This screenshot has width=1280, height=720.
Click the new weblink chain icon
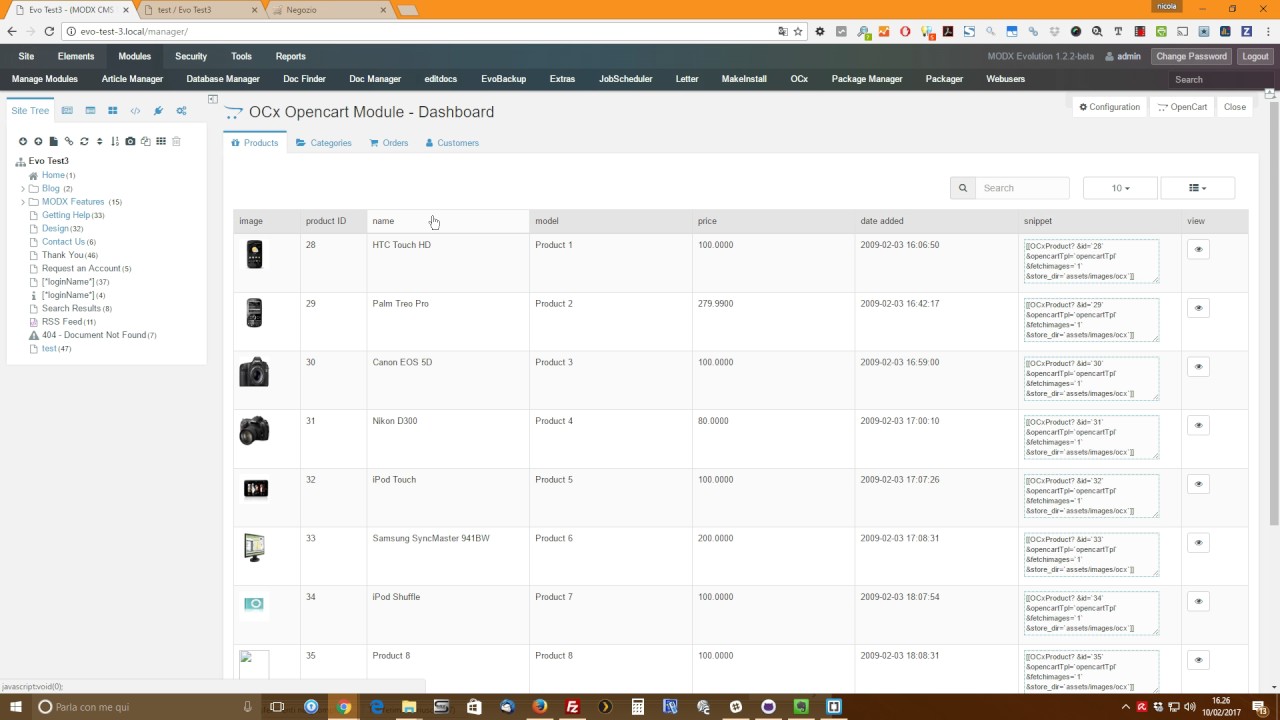69,142
